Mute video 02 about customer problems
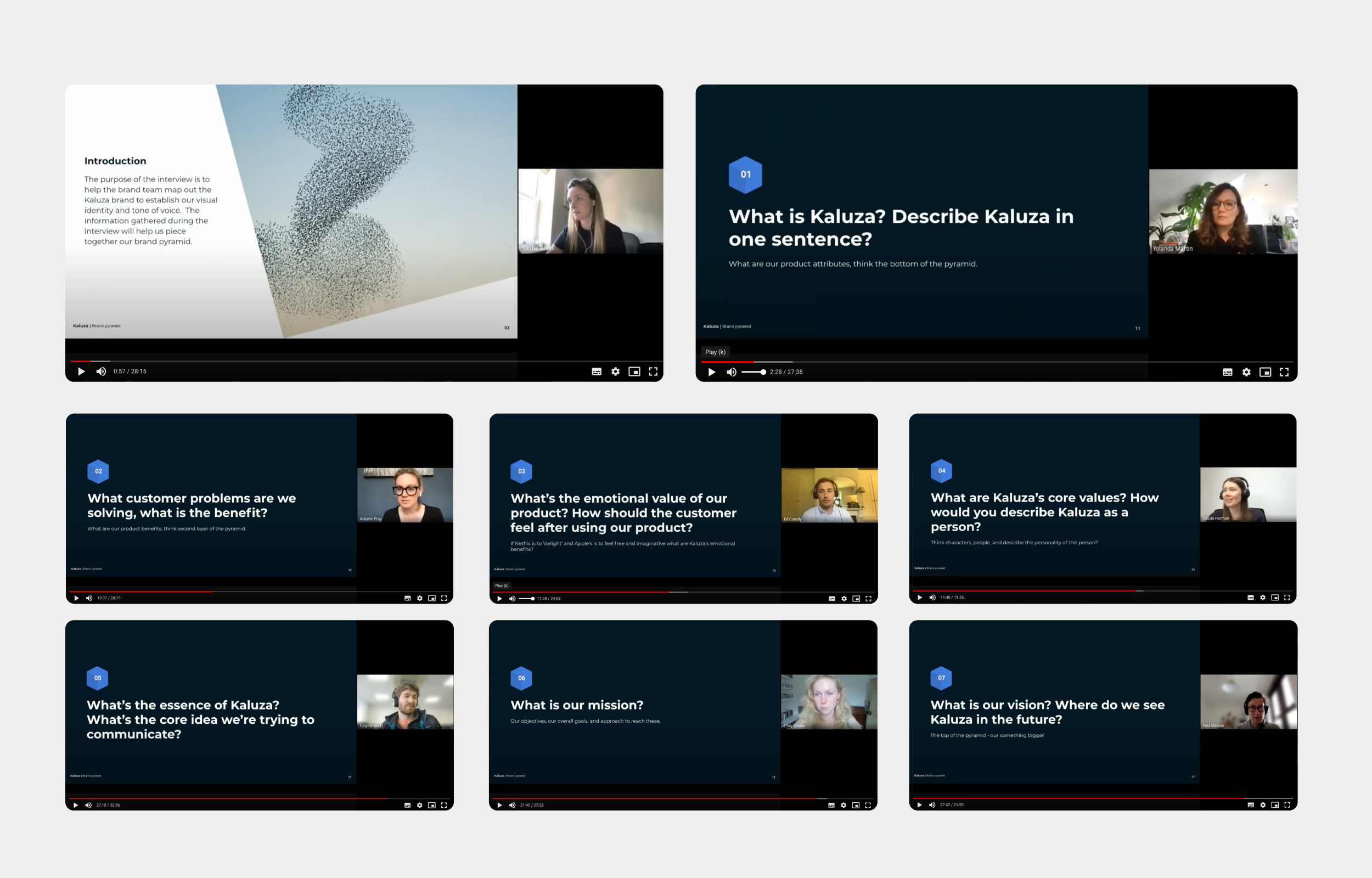Image resolution: width=1372 pixels, height=878 pixels. coord(89,598)
